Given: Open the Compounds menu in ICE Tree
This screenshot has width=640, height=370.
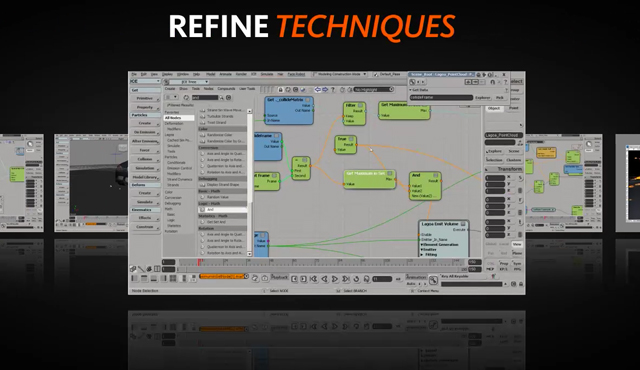Looking at the screenshot, I should [x=226, y=89].
